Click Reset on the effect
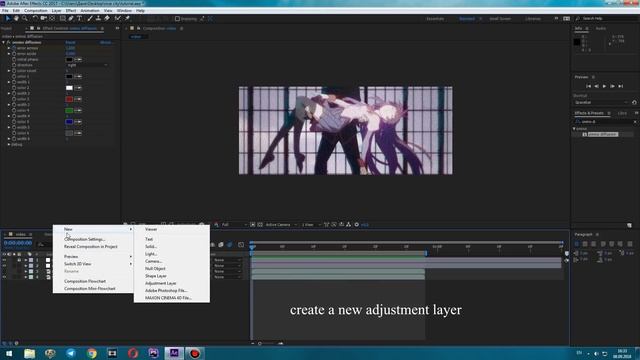The image size is (640, 360). tap(71, 42)
